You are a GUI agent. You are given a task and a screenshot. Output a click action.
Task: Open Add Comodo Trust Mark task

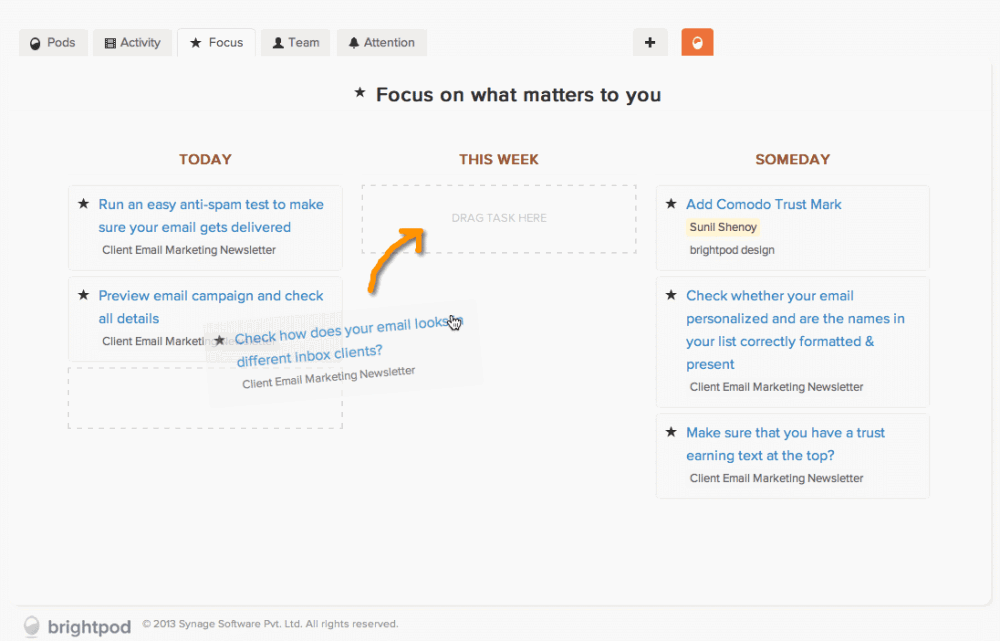tap(763, 204)
